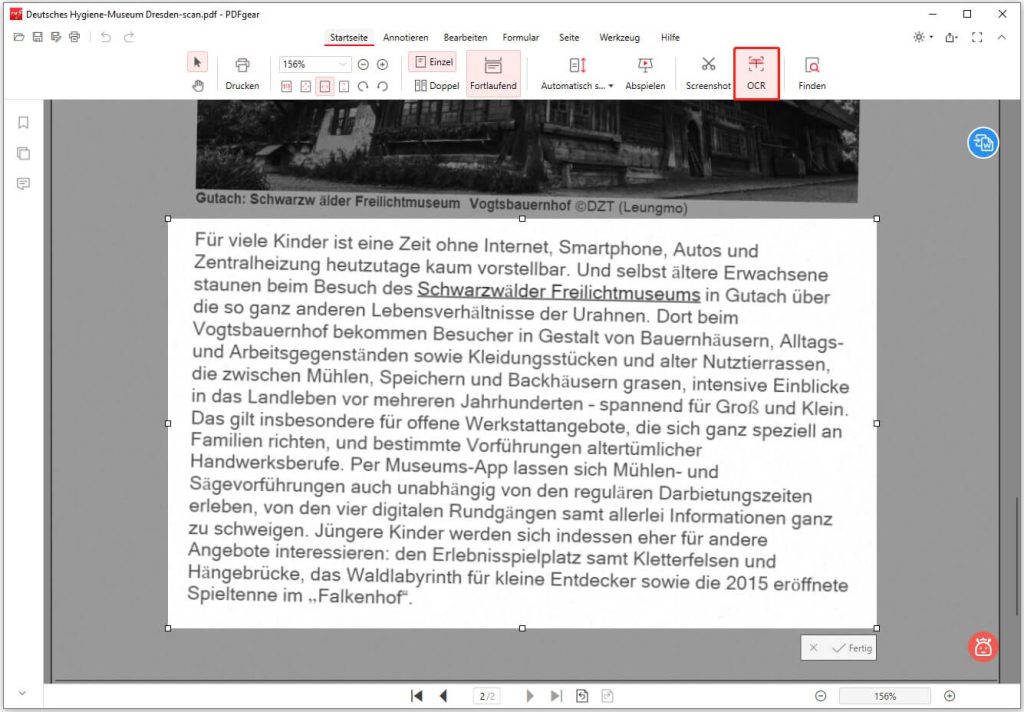
Task: Click the page number input field
Action: 485,695
